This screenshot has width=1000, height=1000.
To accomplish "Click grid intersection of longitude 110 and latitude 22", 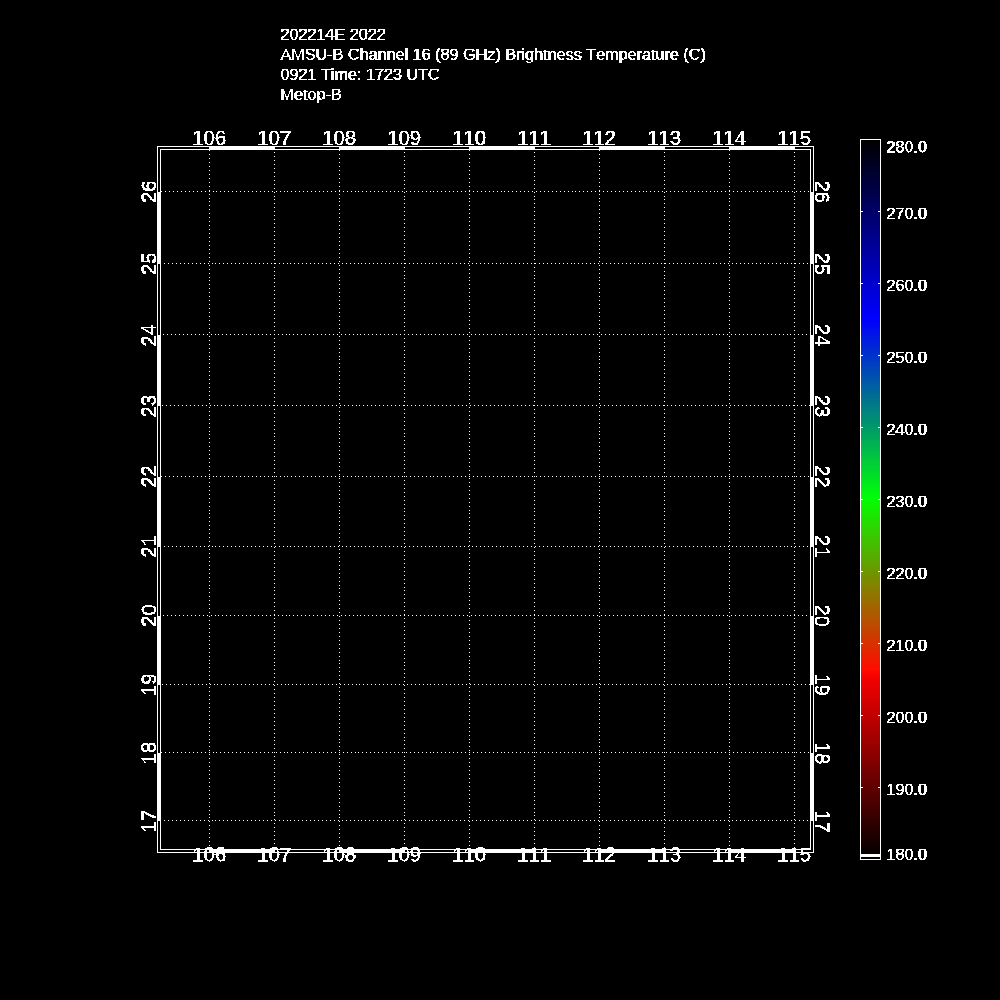I will coord(469,476).
